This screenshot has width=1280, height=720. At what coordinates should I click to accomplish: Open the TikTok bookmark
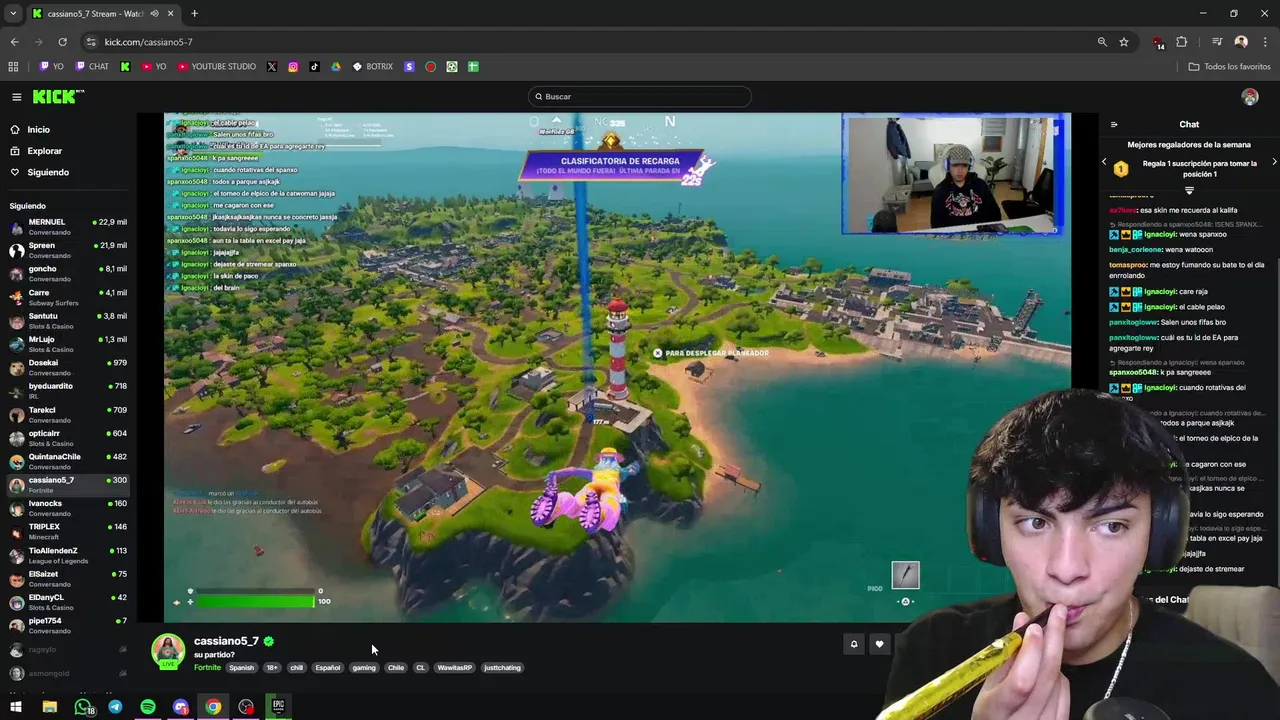click(314, 67)
